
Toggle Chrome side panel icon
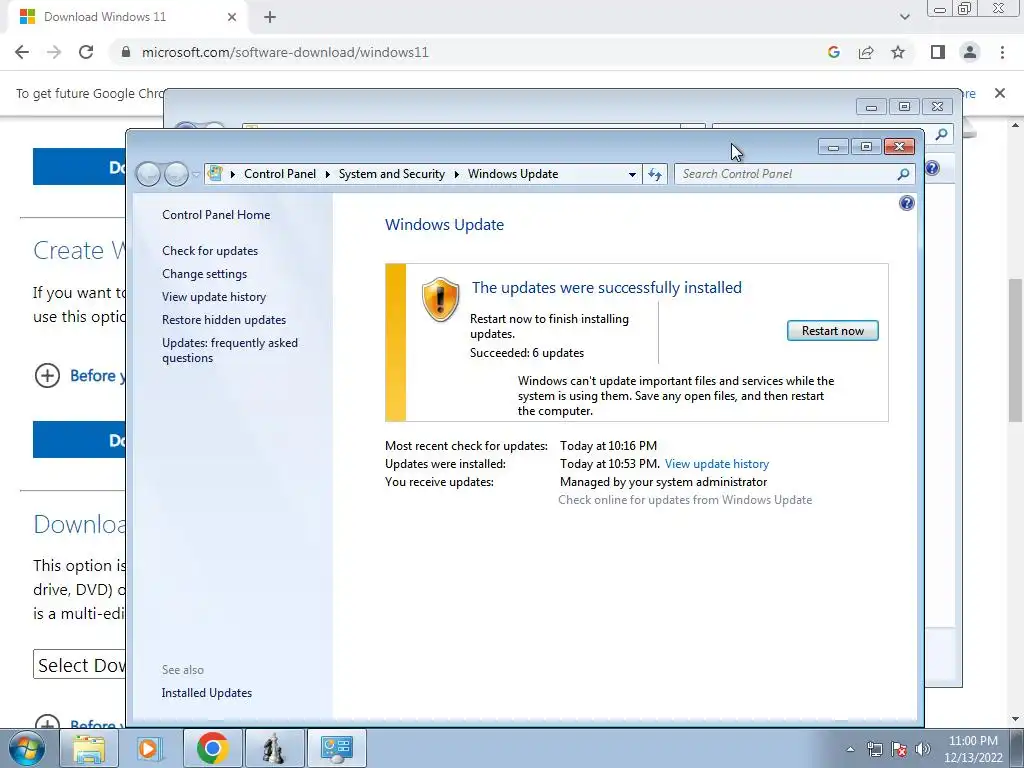click(x=938, y=52)
